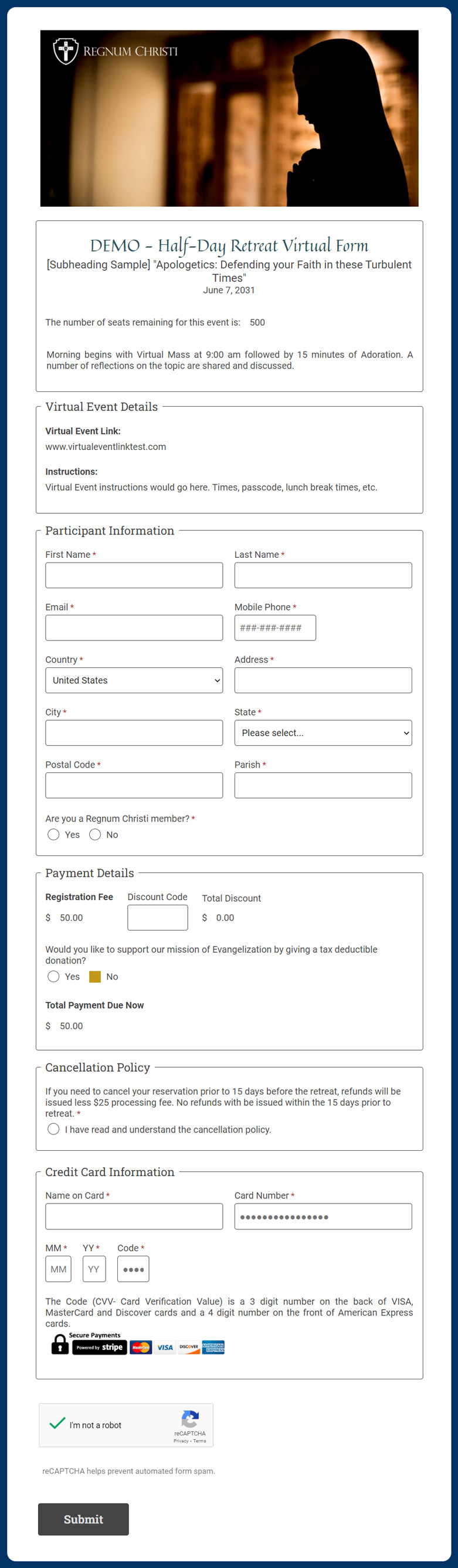The image size is (458, 1568).
Task: Open the reCAPTCHA Privacy link
Action: click(x=181, y=1441)
